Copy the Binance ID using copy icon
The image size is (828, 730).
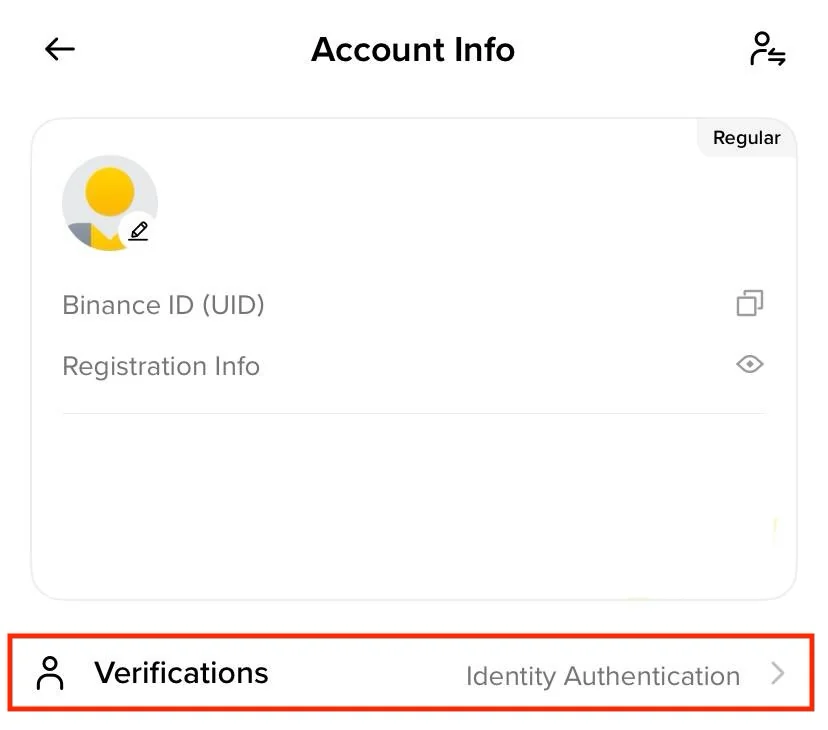pos(750,303)
